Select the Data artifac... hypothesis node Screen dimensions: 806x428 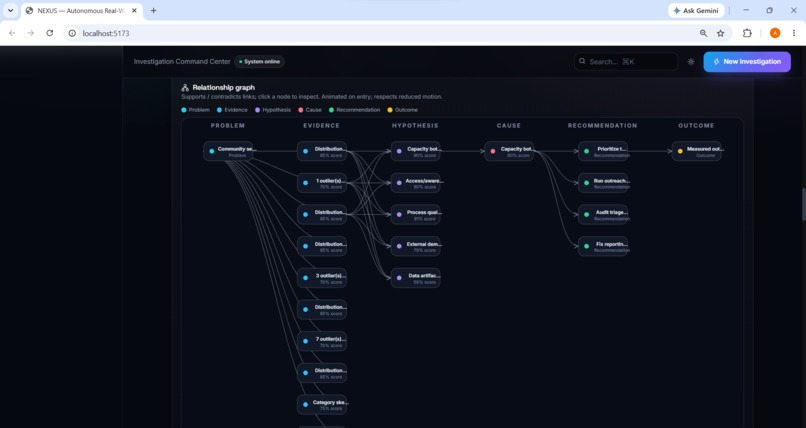click(415, 278)
